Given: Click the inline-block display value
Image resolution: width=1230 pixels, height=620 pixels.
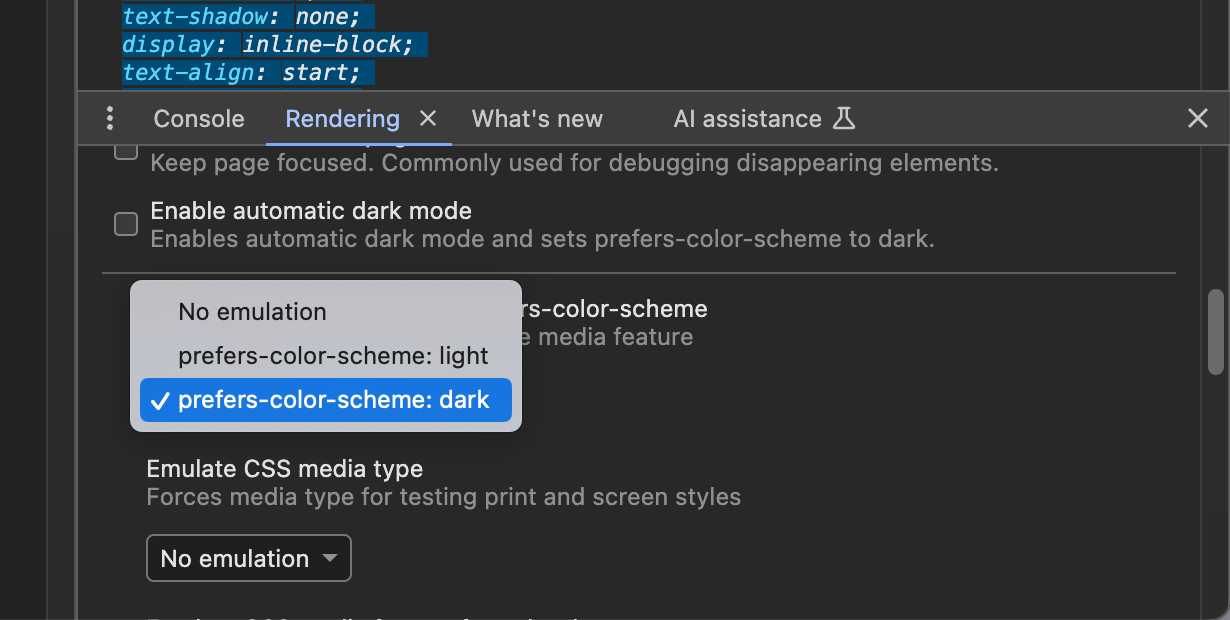Looking at the screenshot, I should pyautogui.click(x=328, y=45).
